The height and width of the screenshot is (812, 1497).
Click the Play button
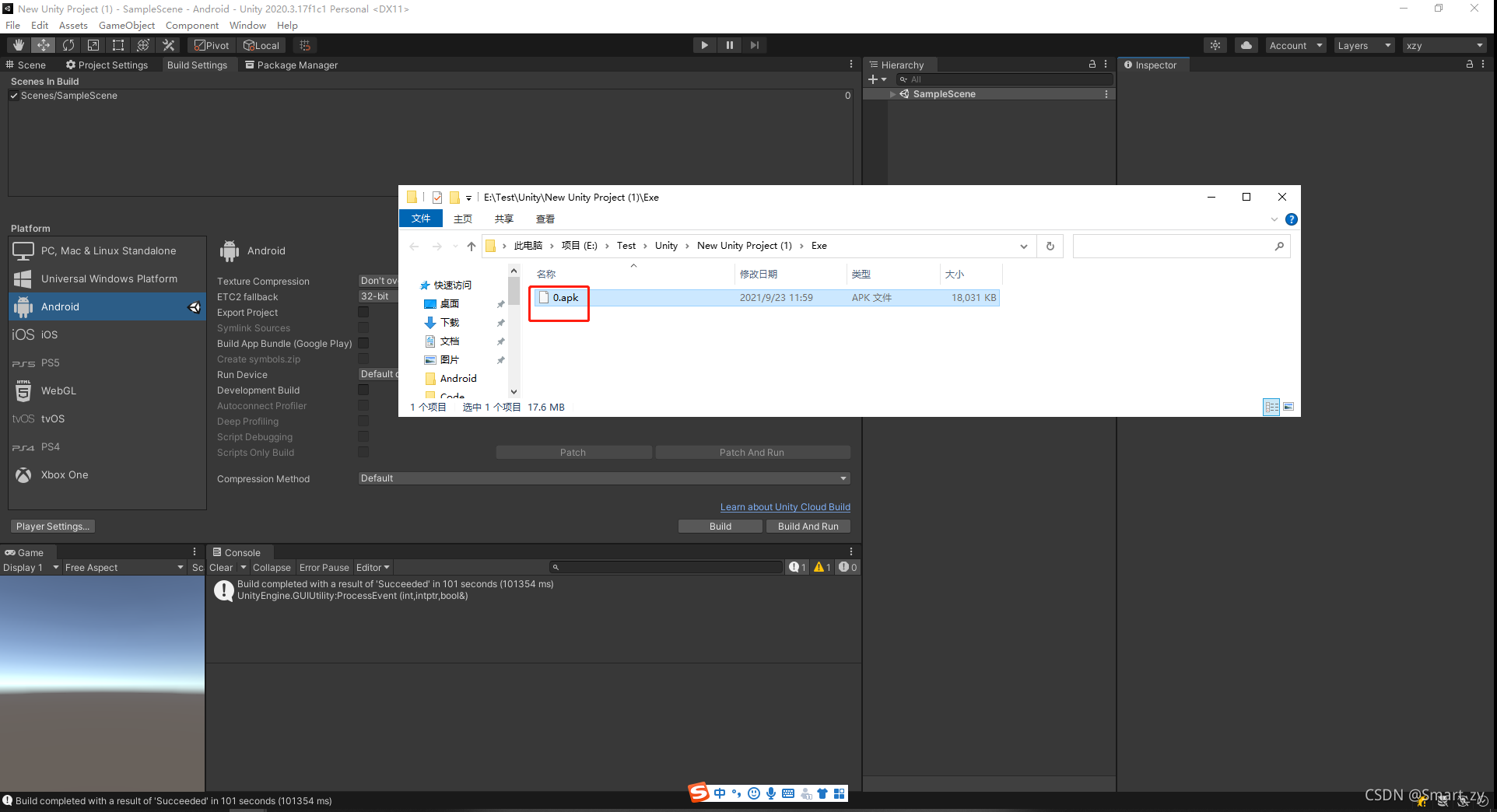(704, 45)
